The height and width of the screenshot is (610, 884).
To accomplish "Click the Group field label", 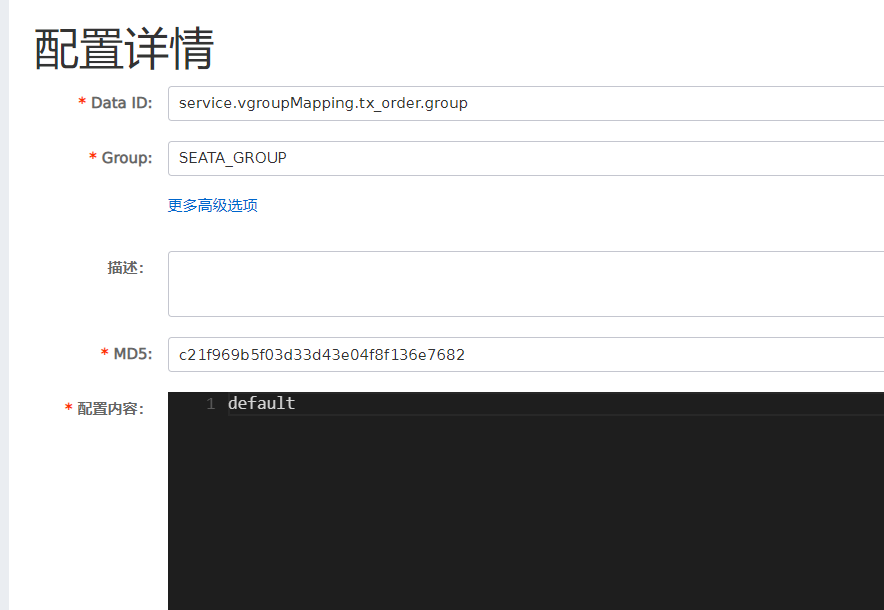I will 125,157.
